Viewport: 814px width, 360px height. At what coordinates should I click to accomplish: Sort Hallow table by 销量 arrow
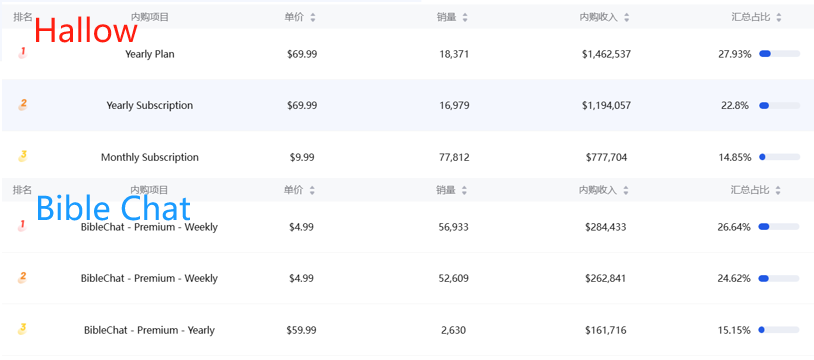point(465,18)
